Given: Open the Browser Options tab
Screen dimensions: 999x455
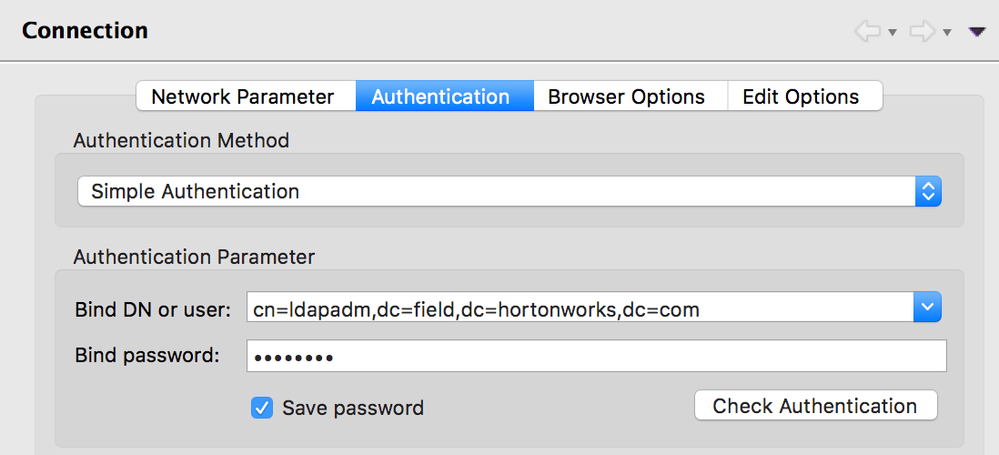Looking at the screenshot, I should pyautogui.click(x=626, y=97).
